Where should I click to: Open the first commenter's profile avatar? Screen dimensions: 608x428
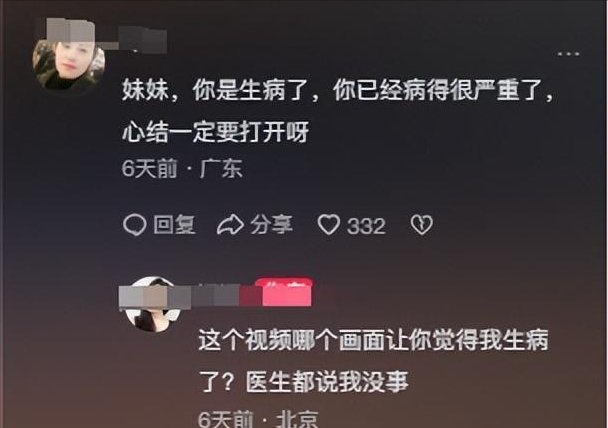point(69,65)
